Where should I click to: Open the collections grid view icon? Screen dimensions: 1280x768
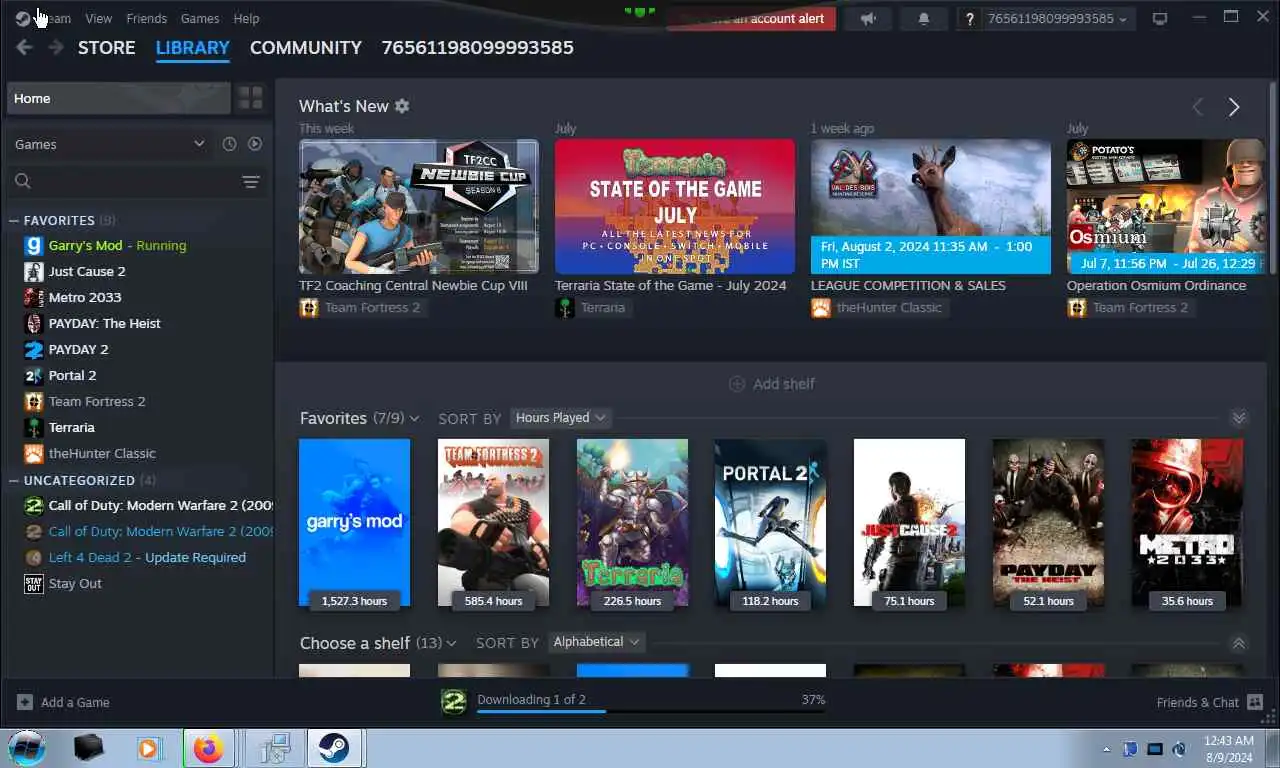[x=250, y=98]
